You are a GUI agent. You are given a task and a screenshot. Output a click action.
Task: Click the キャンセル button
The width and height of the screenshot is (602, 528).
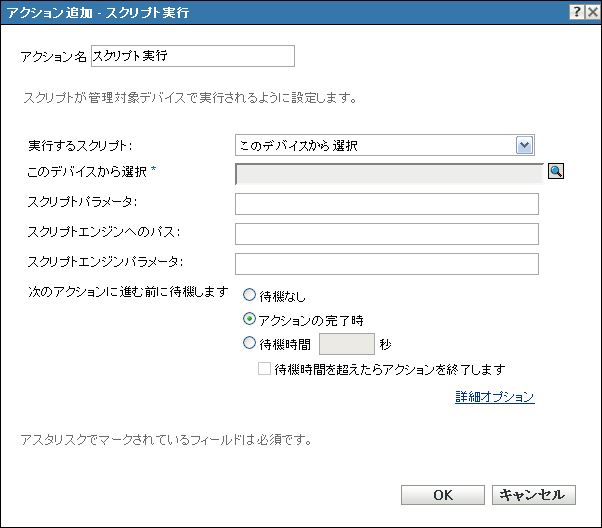[x=534, y=495]
